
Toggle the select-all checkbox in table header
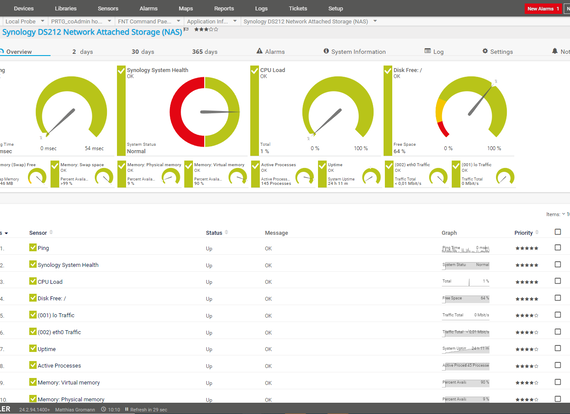558,232
